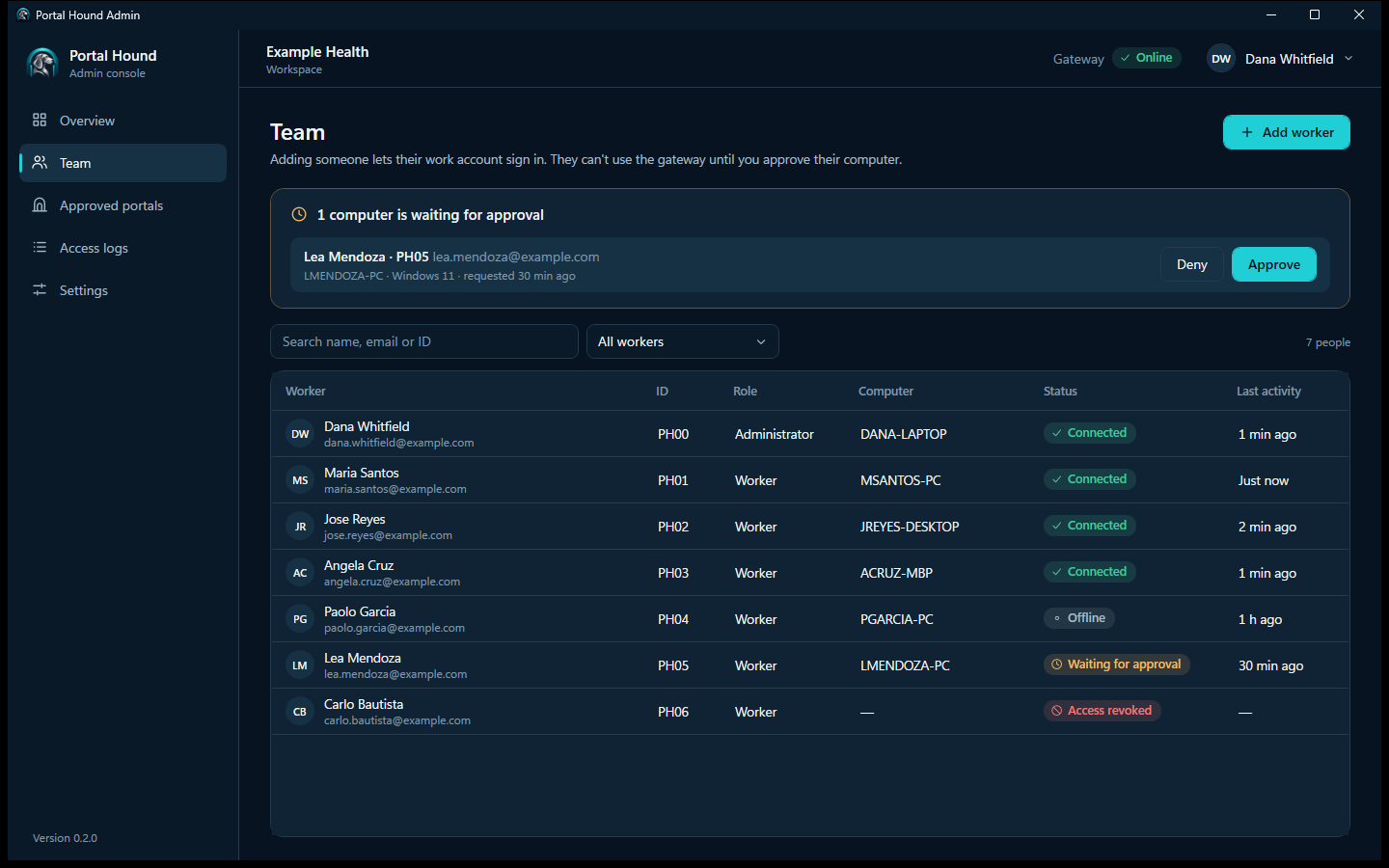
Task: Go to the Overview page
Action: 123,121
